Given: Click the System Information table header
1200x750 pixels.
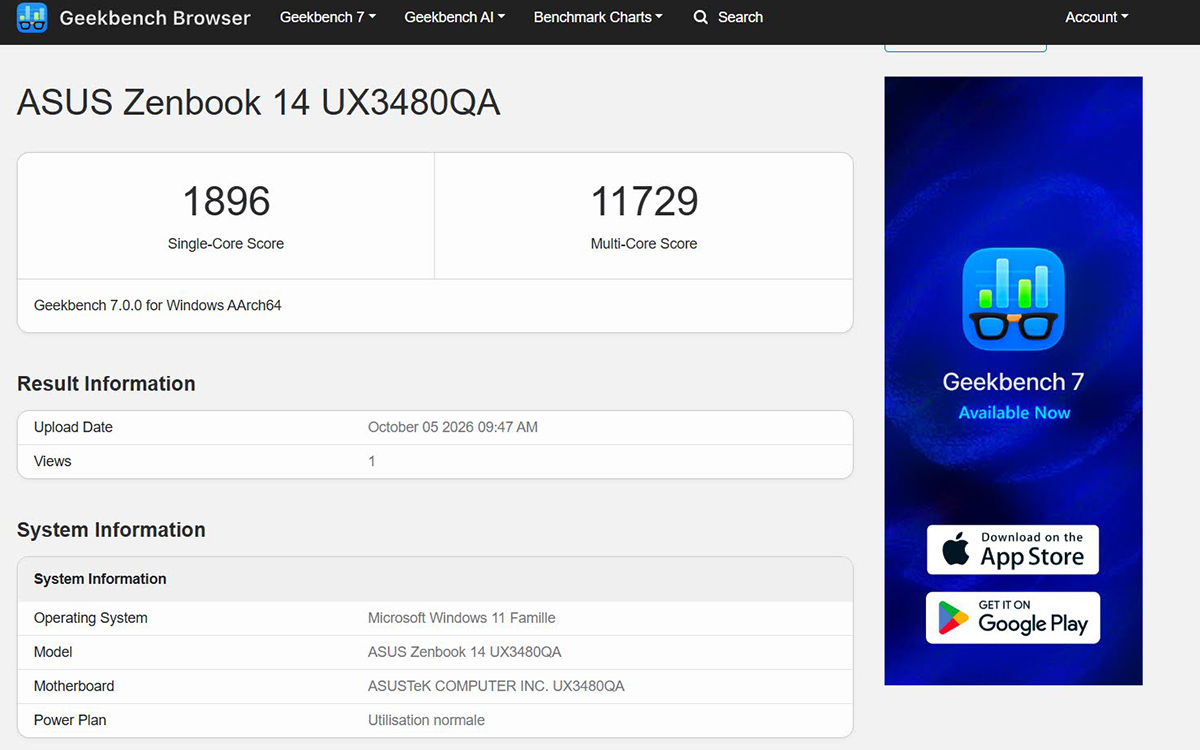Looking at the screenshot, I should pos(100,579).
